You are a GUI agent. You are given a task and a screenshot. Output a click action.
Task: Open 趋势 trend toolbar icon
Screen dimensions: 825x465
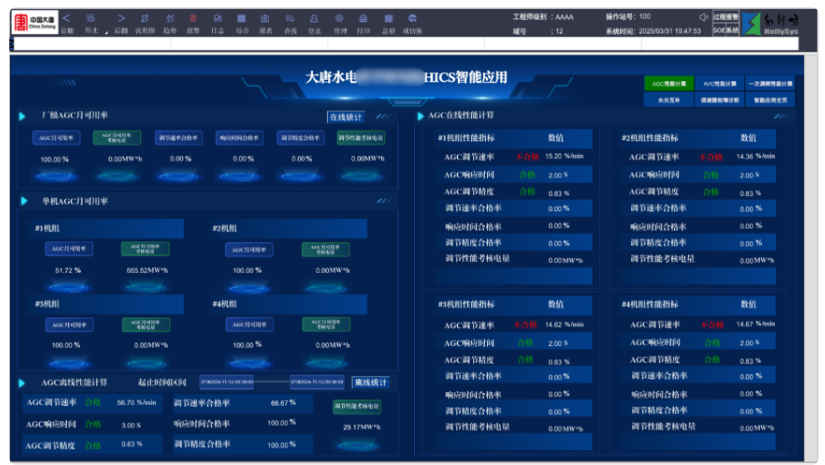(169, 23)
